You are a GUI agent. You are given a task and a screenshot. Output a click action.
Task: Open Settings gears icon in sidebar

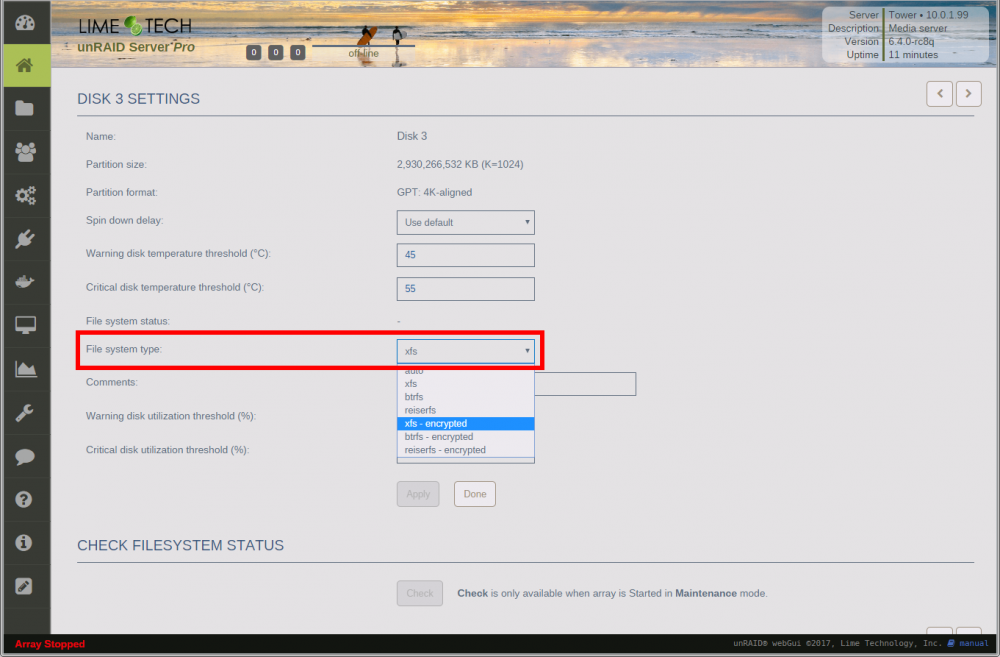[25, 195]
